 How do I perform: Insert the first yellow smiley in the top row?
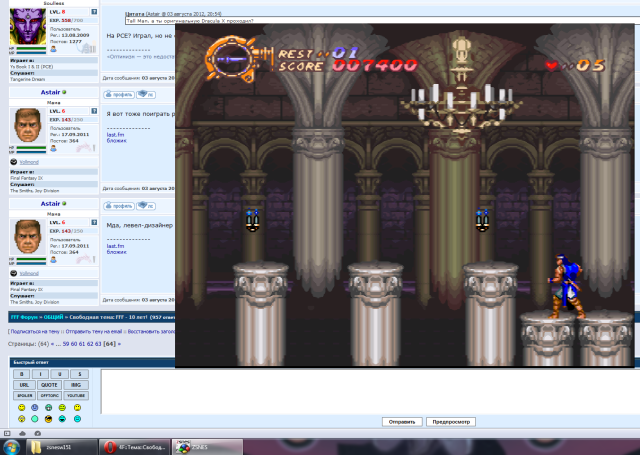click(x=21, y=407)
